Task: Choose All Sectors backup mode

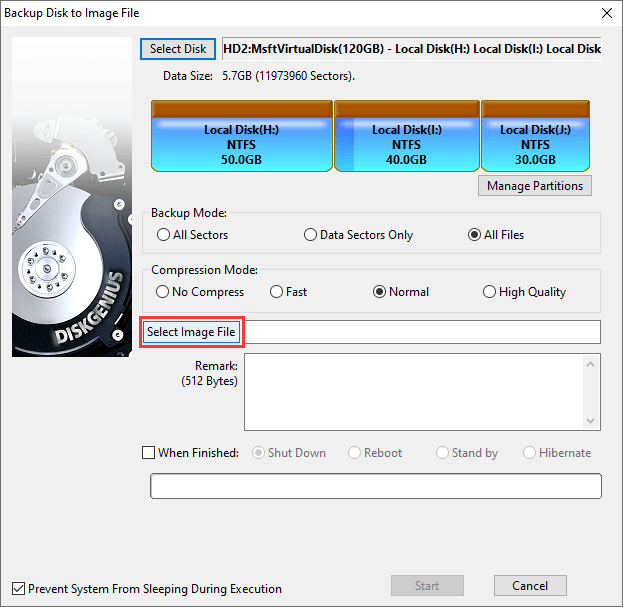Action: [x=164, y=235]
